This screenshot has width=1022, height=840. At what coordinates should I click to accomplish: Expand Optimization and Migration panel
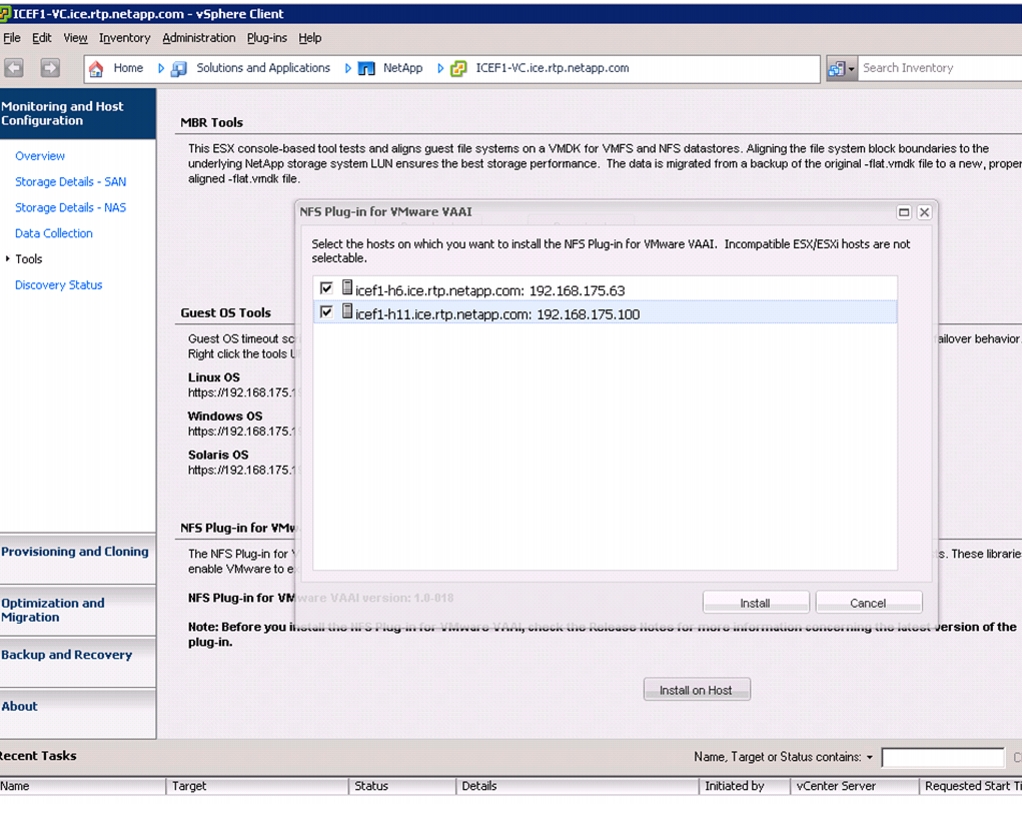point(78,610)
